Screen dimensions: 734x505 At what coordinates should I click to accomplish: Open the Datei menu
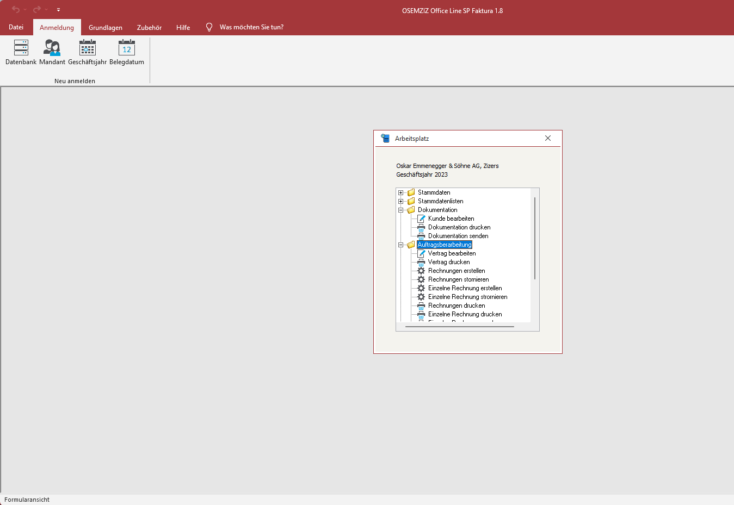point(16,27)
